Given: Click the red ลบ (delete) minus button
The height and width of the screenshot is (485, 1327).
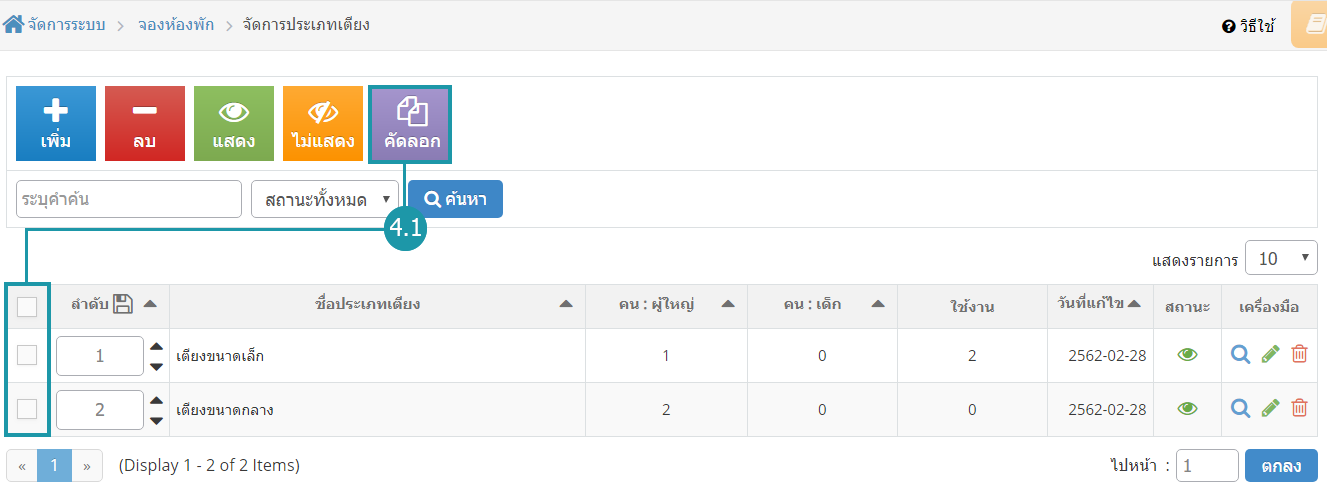Looking at the screenshot, I should point(145,123).
